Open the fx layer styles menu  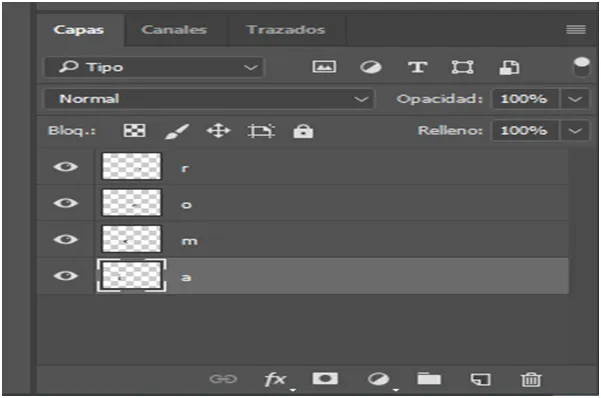(275, 380)
